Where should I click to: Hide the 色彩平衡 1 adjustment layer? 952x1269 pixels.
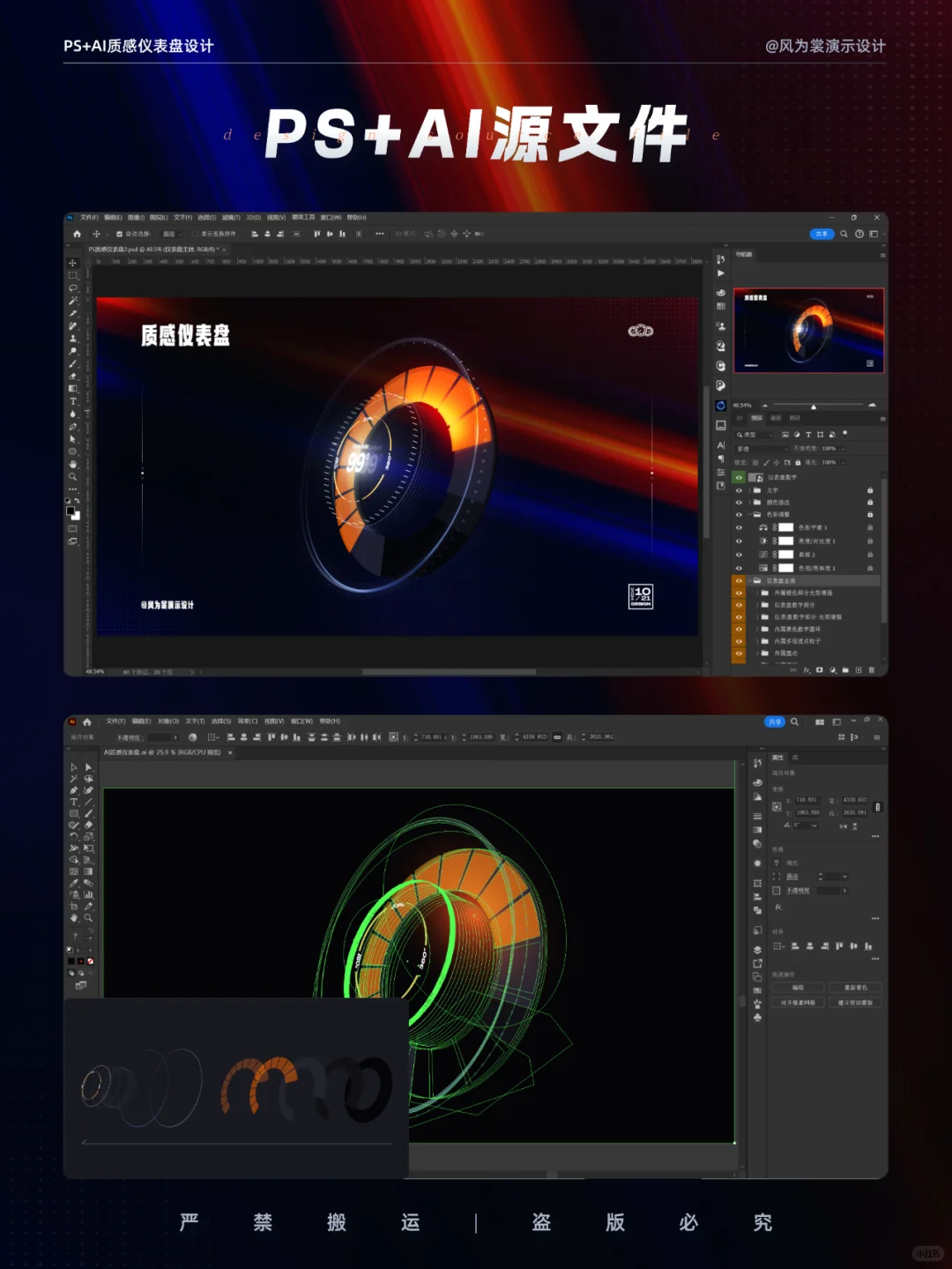[739, 527]
